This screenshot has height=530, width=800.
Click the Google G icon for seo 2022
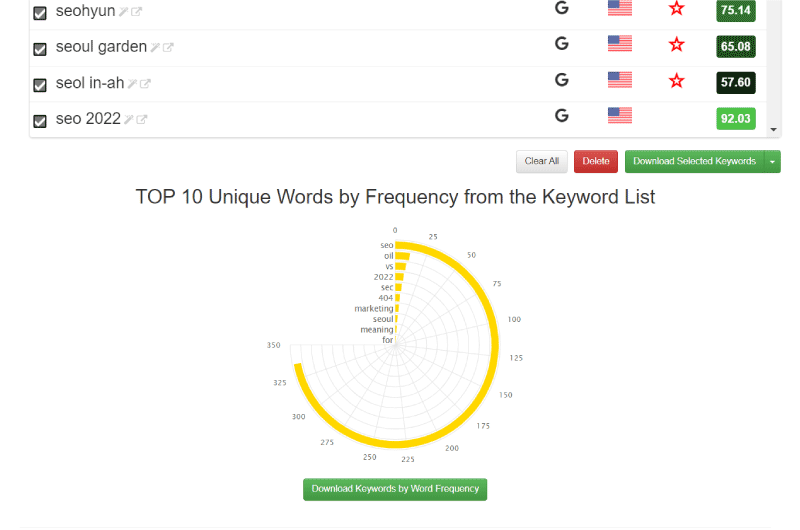coord(562,116)
